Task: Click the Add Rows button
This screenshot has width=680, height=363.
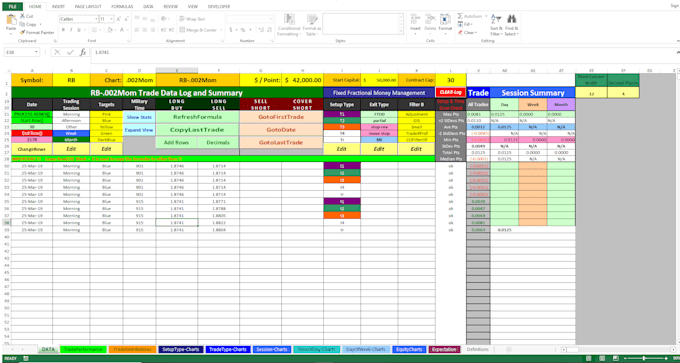Action: coord(177,142)
